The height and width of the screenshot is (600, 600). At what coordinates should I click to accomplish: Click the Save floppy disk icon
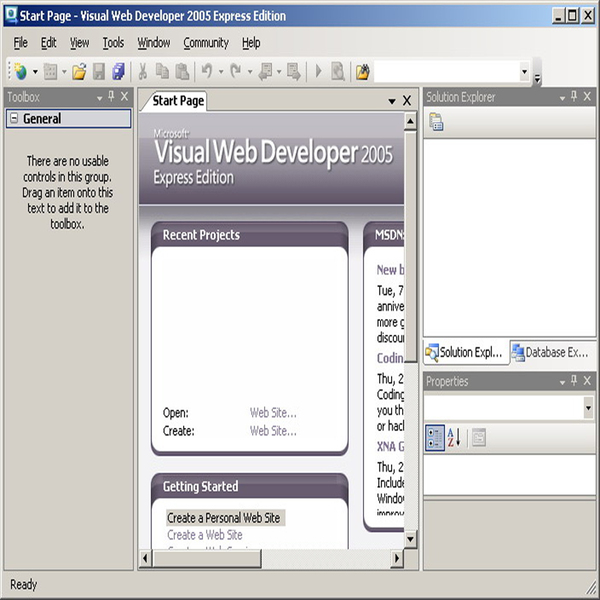(x=99, y=72)
